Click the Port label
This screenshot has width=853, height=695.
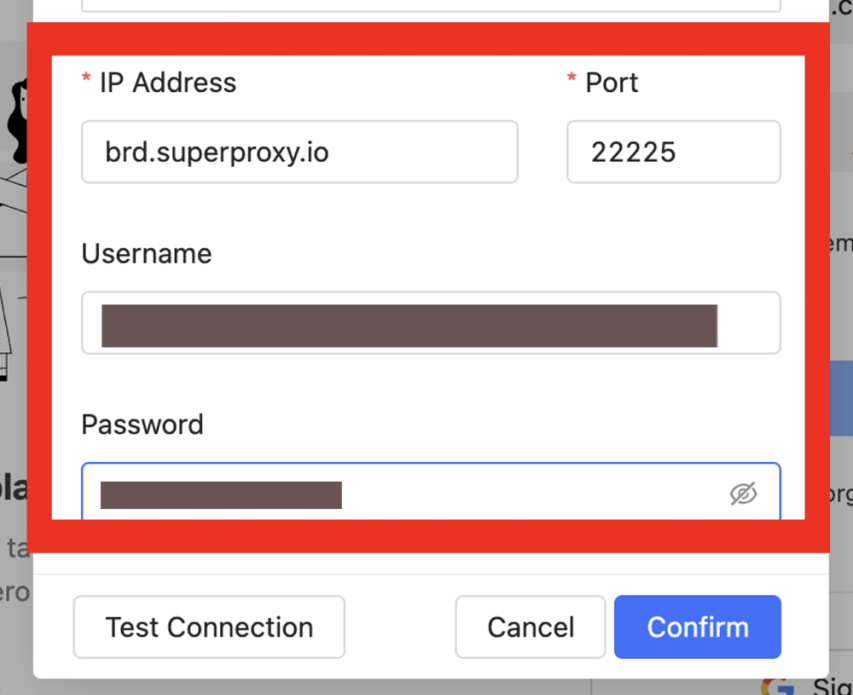611,83
